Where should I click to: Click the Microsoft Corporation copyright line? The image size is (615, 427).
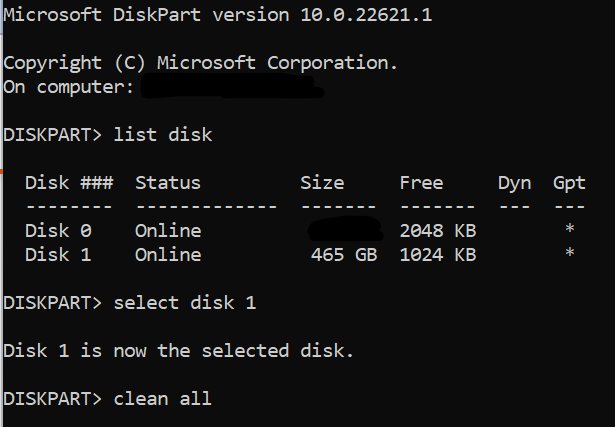pyautogui.click(x=200, y=62)
